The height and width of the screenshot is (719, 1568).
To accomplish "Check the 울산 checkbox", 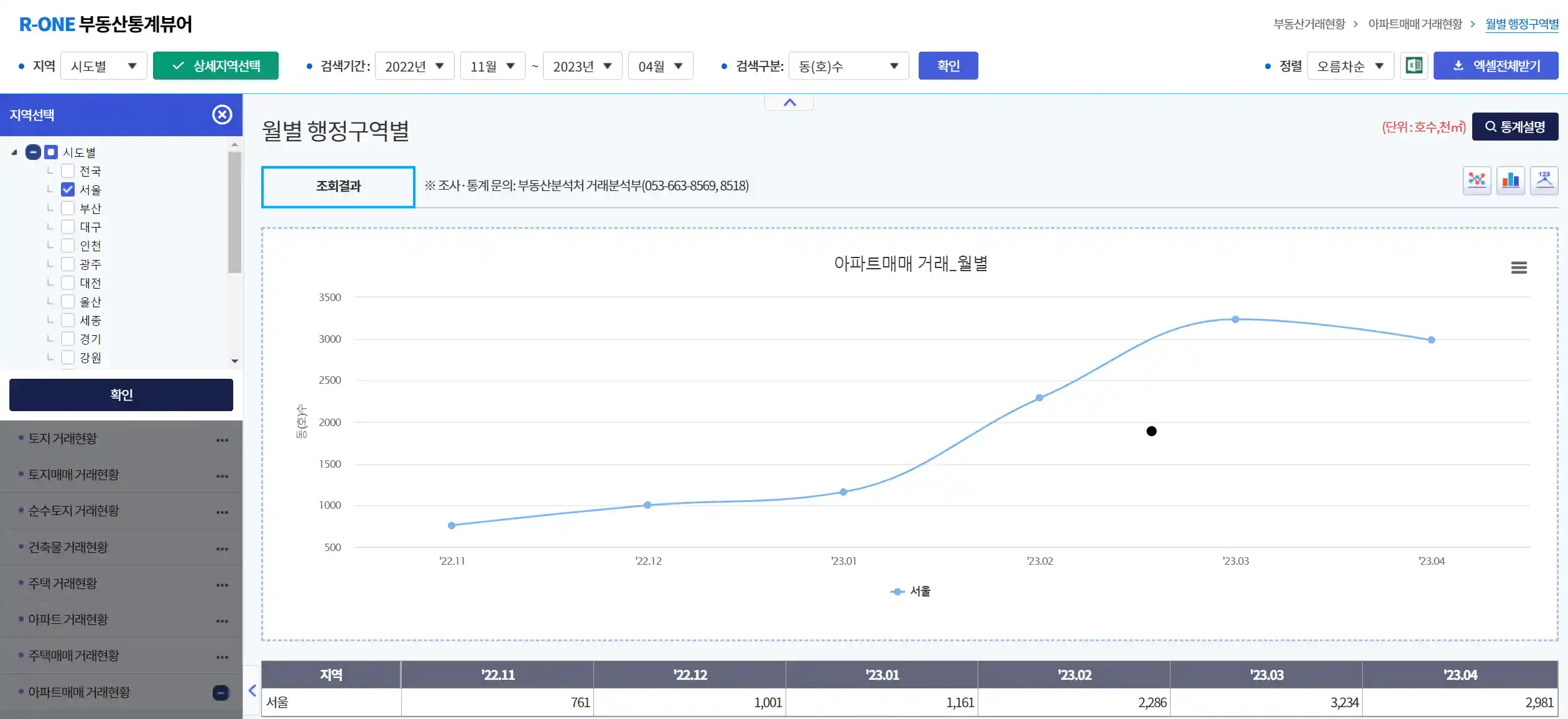I will click(68, 302).
